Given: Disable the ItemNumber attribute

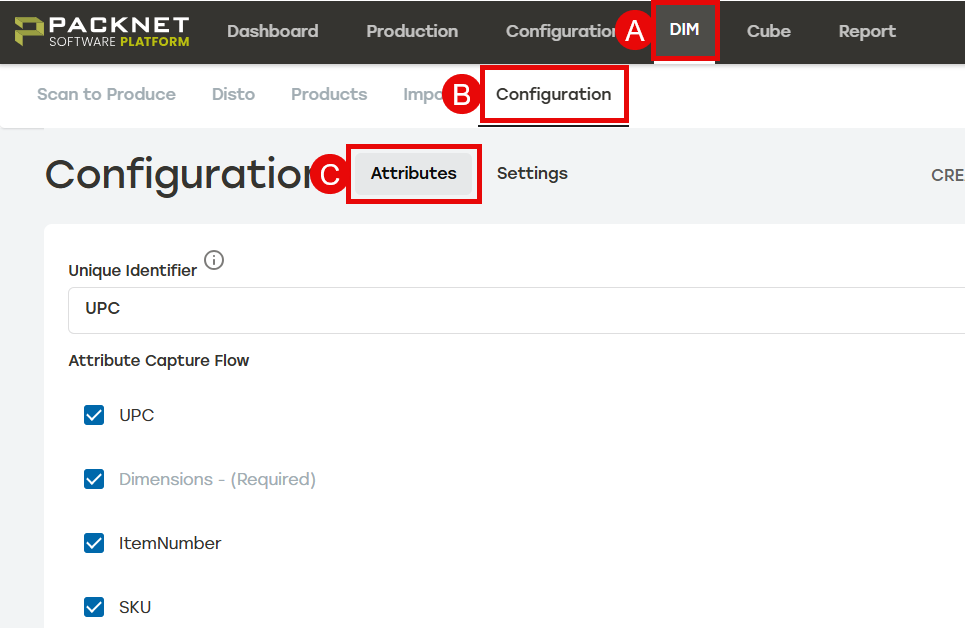Looking at the screenshot, I should click(x=93, y=543).
